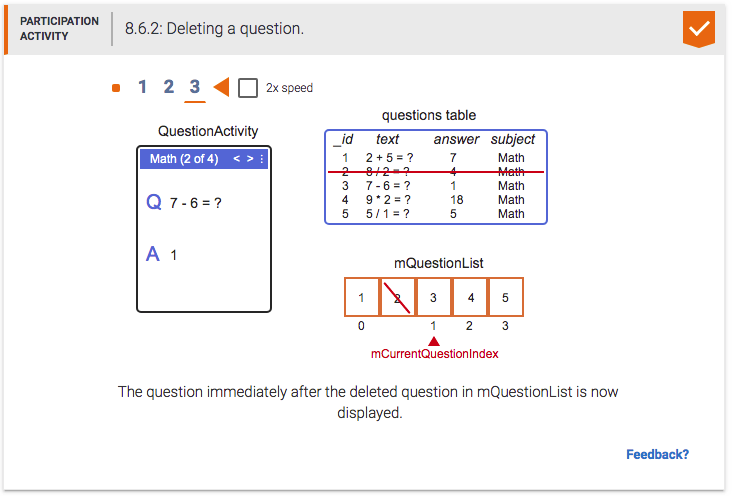
Task: Select animation step 3
Action: click(x=195, y=87)
